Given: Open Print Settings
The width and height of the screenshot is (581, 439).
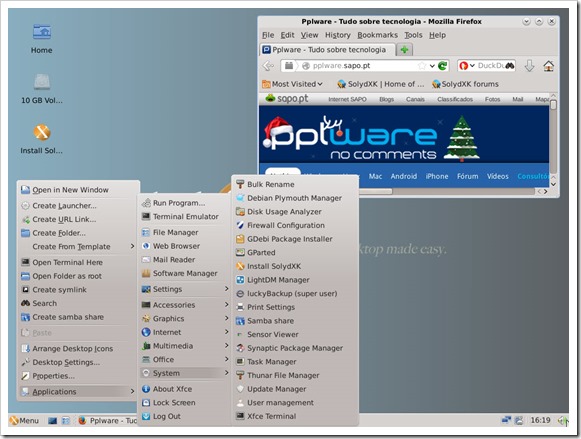Looking at the screenshot, I should click(295, 307).
